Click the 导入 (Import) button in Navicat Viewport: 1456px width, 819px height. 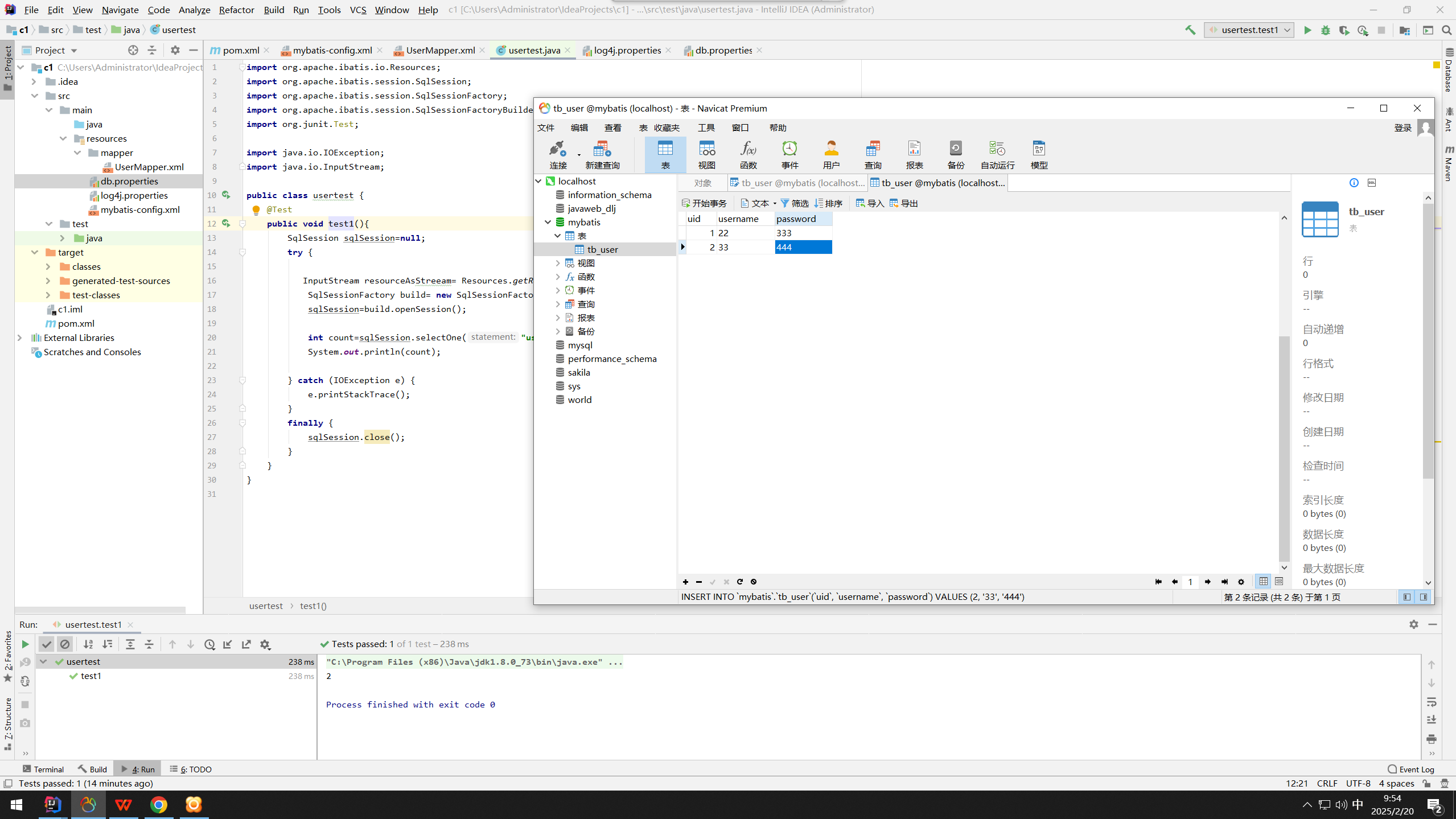tap(870, 203)
